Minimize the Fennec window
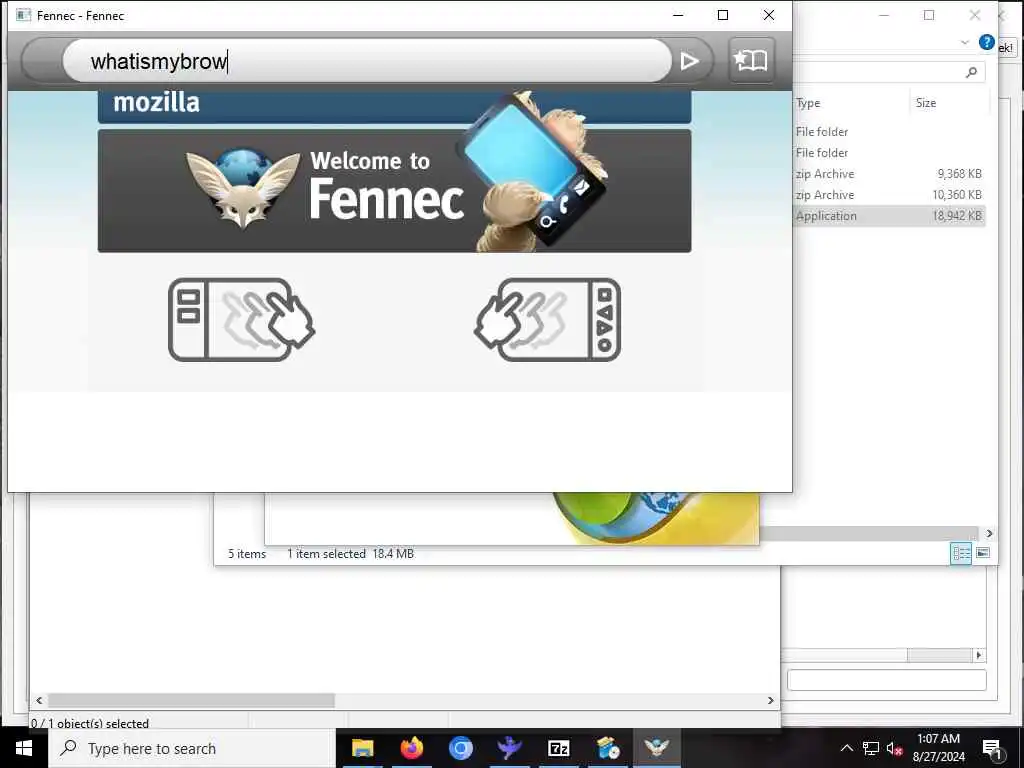The height and width of the screenshot is (768, 1024). coord(679,15)
